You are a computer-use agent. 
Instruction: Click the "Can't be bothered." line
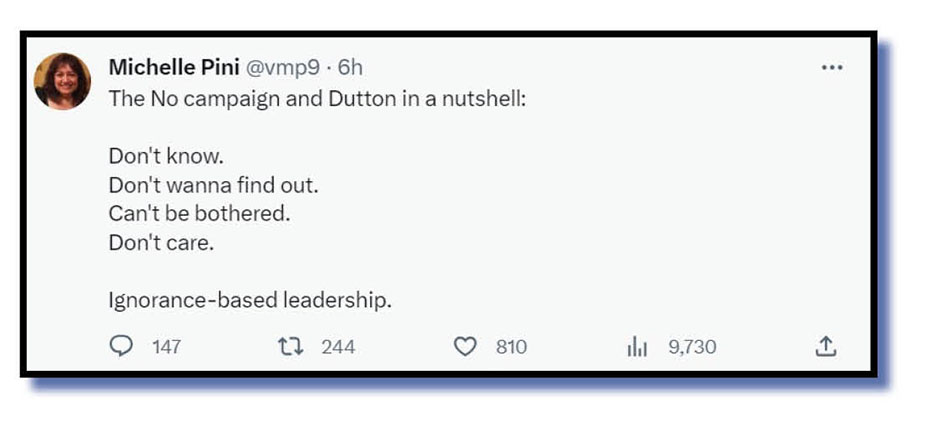click(198, 213)
